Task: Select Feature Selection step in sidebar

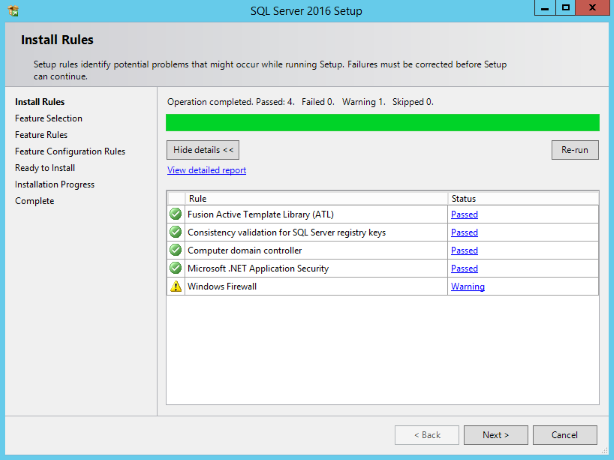Action: coord(49,118)
